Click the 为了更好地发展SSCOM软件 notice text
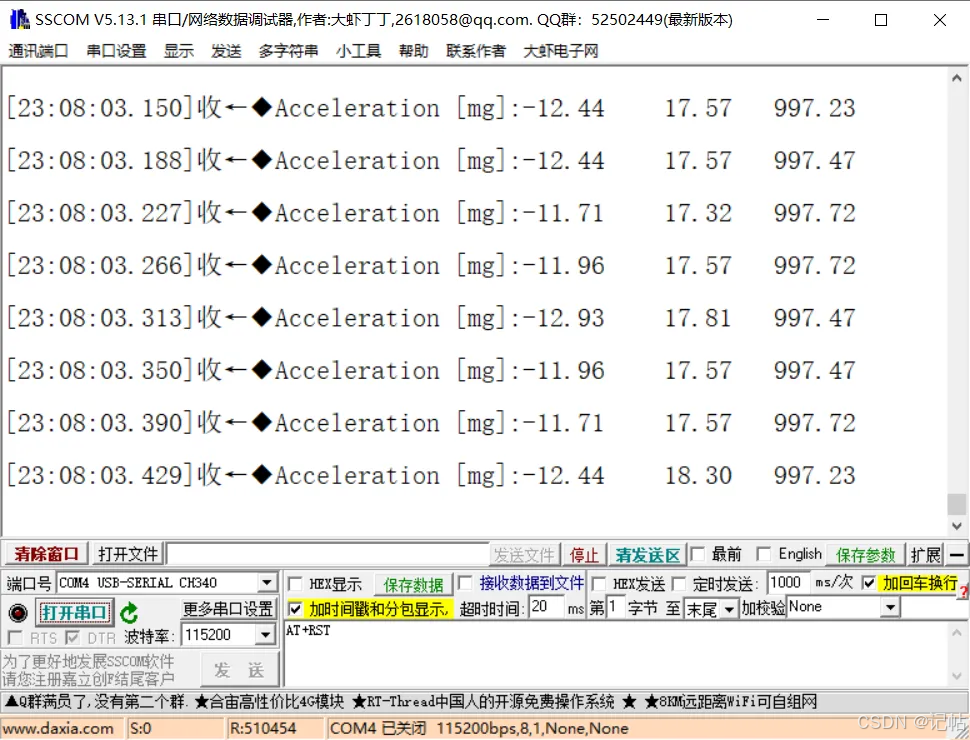 [88, 661]
